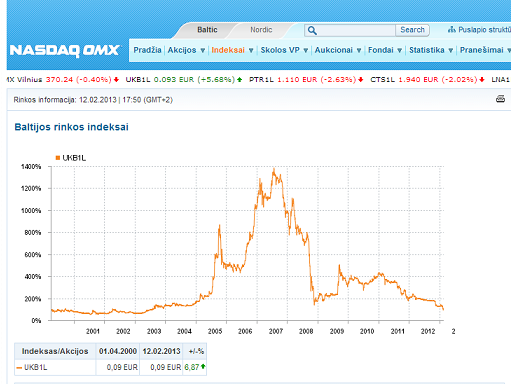Open the Pranešimai menu label
The width and height of the screenshot is (511, 384).
(482, 50)
